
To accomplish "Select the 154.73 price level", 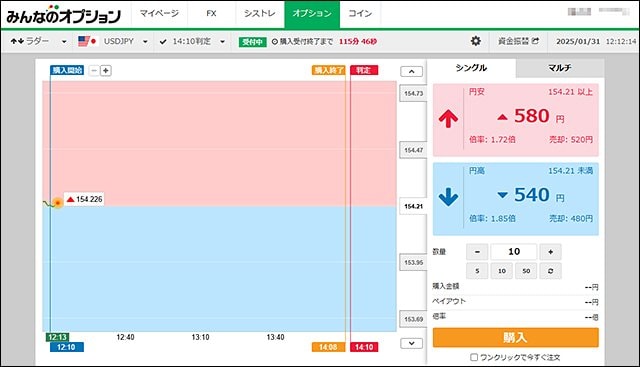I will (413, 93).
